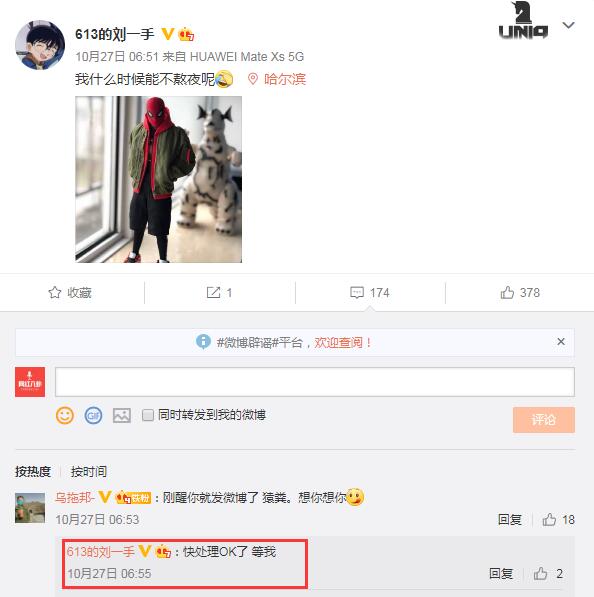Sort comments by 按热度

(33, 471)
